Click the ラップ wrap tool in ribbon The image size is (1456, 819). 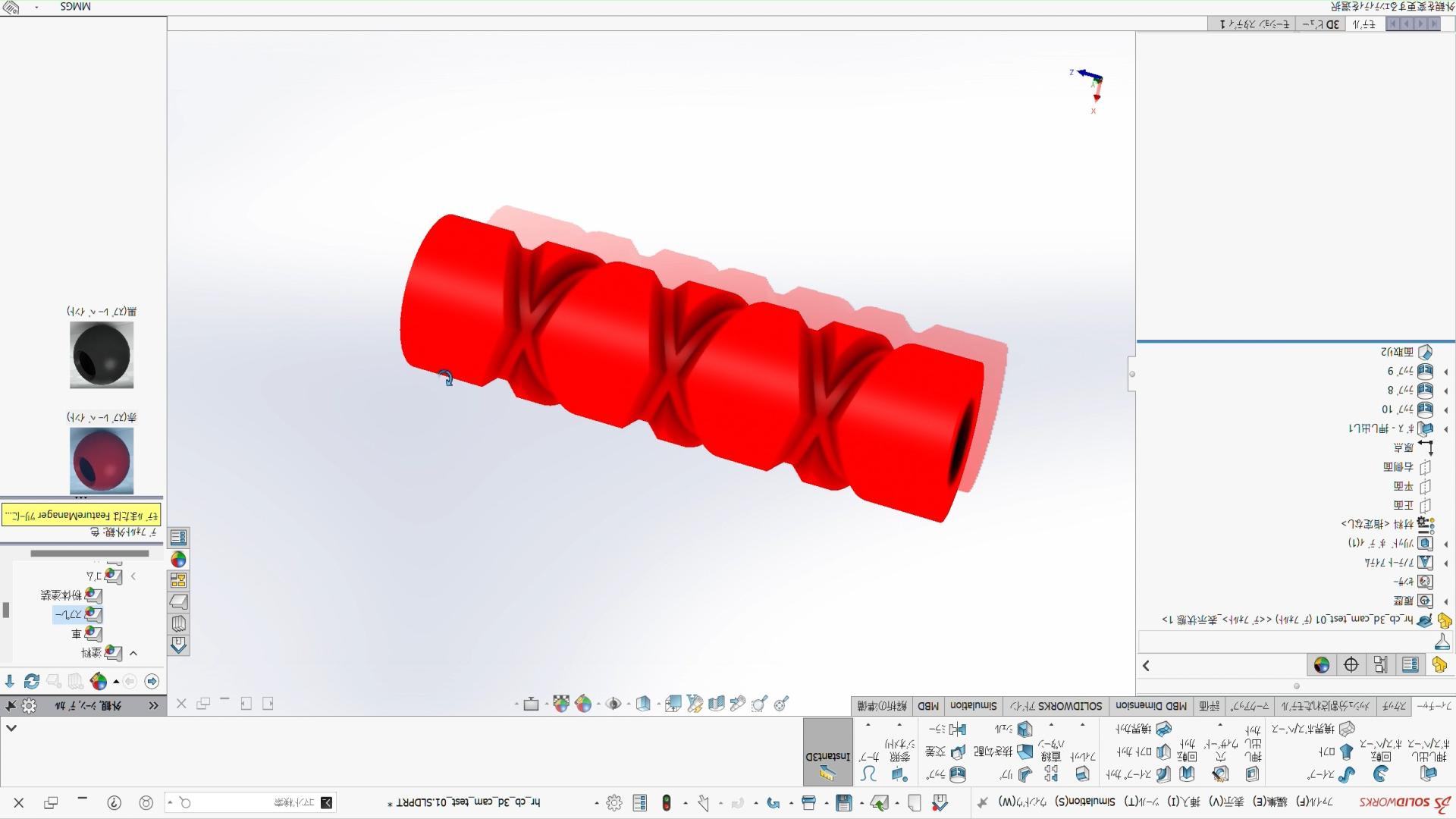[x=958, y=774]
